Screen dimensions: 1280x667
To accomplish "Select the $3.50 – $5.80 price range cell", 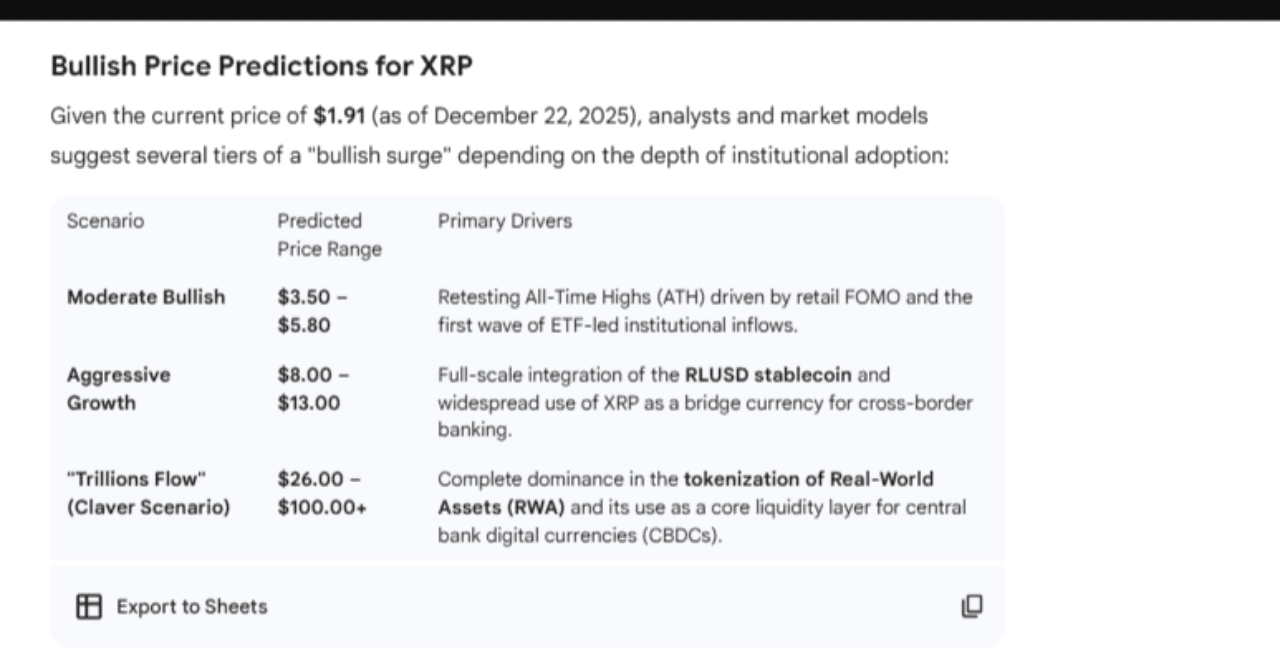I will 313,311.
